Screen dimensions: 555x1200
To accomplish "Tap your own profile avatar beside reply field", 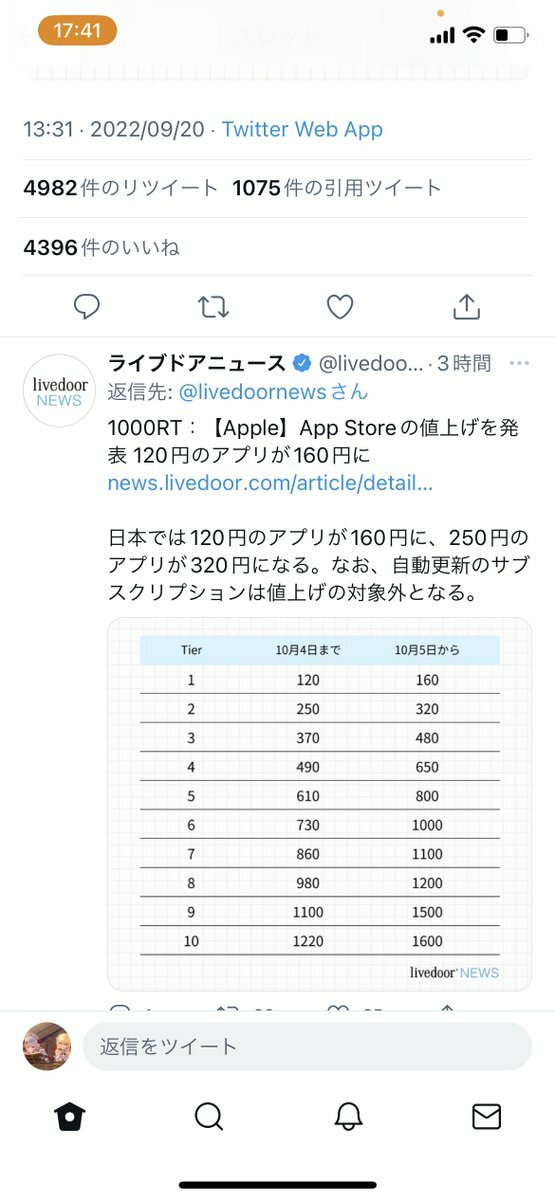I will [47, 1047].
